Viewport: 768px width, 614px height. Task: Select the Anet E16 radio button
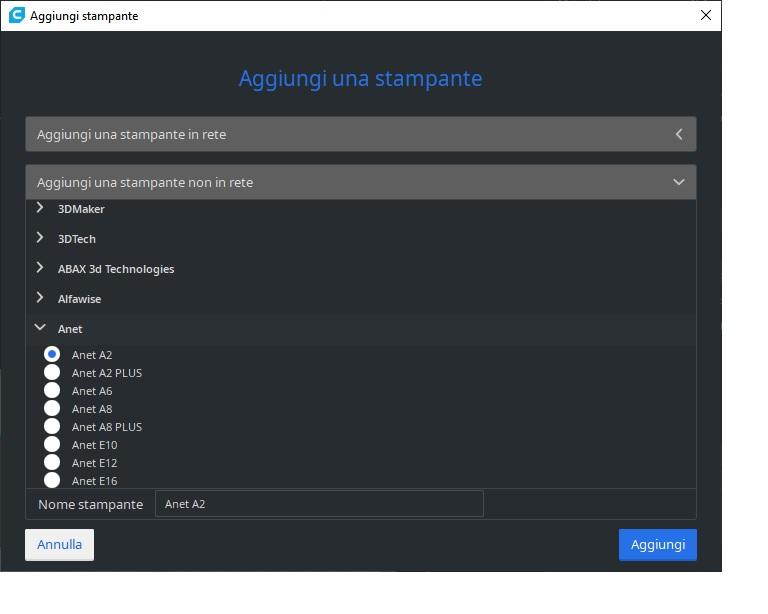coord(52,480)
